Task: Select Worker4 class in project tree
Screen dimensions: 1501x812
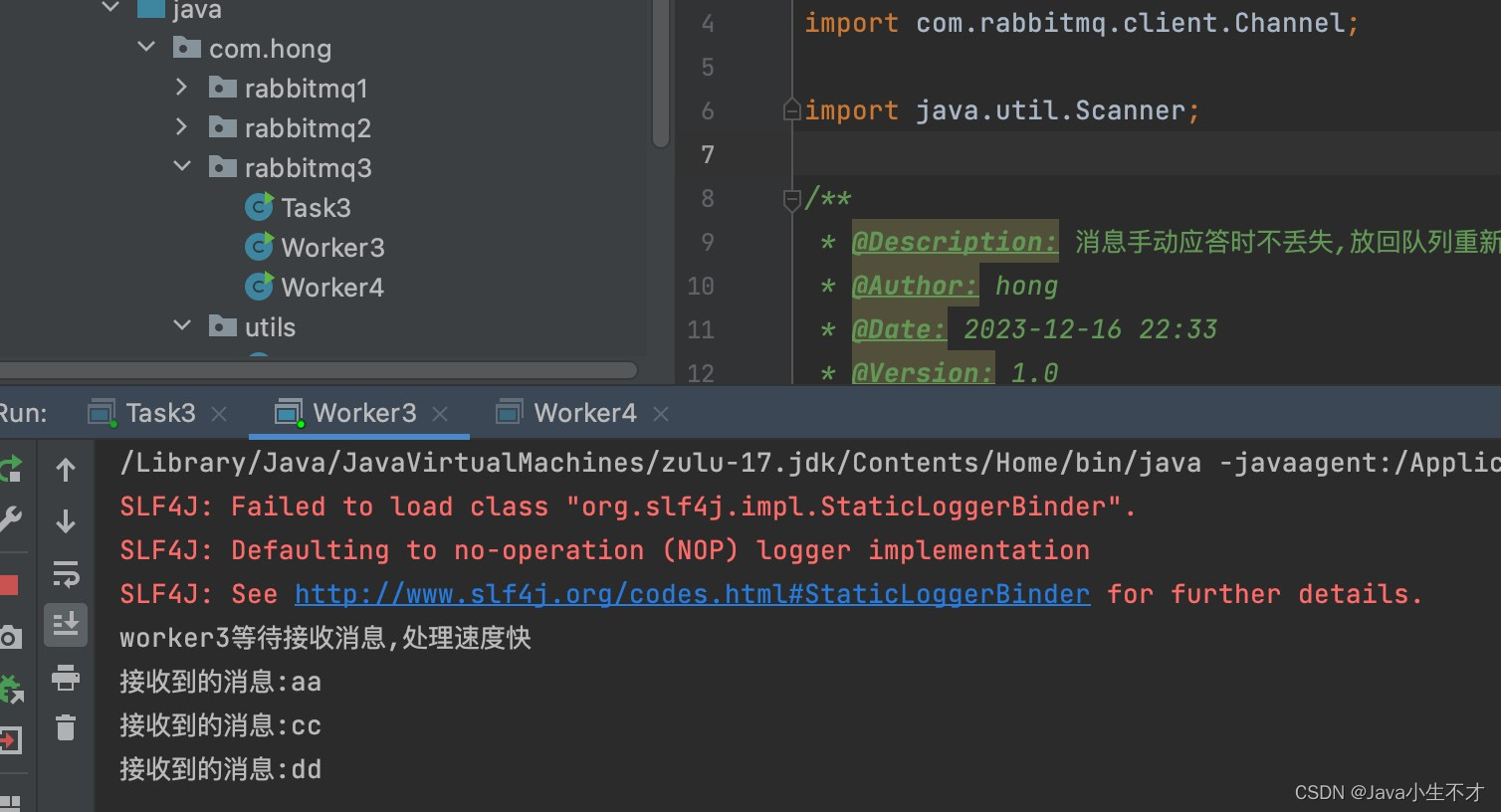Action: click(x=332, y=288)
